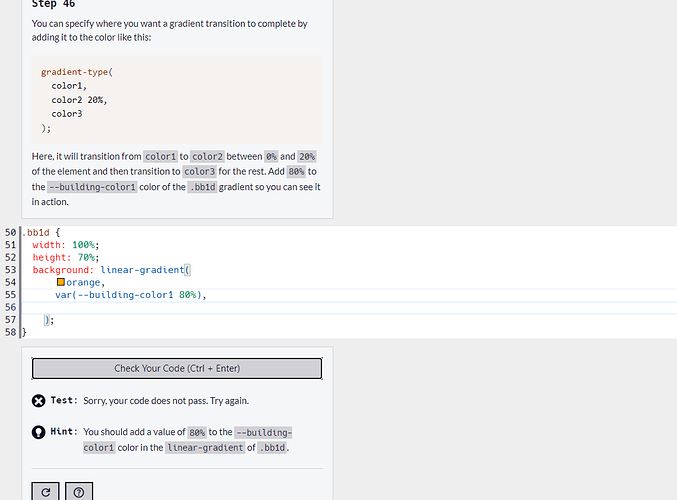Click 'color2 20%,' in example code
The width and height of the screenshot is (677, 500).
pyautogui.click(x=79, y=100)
